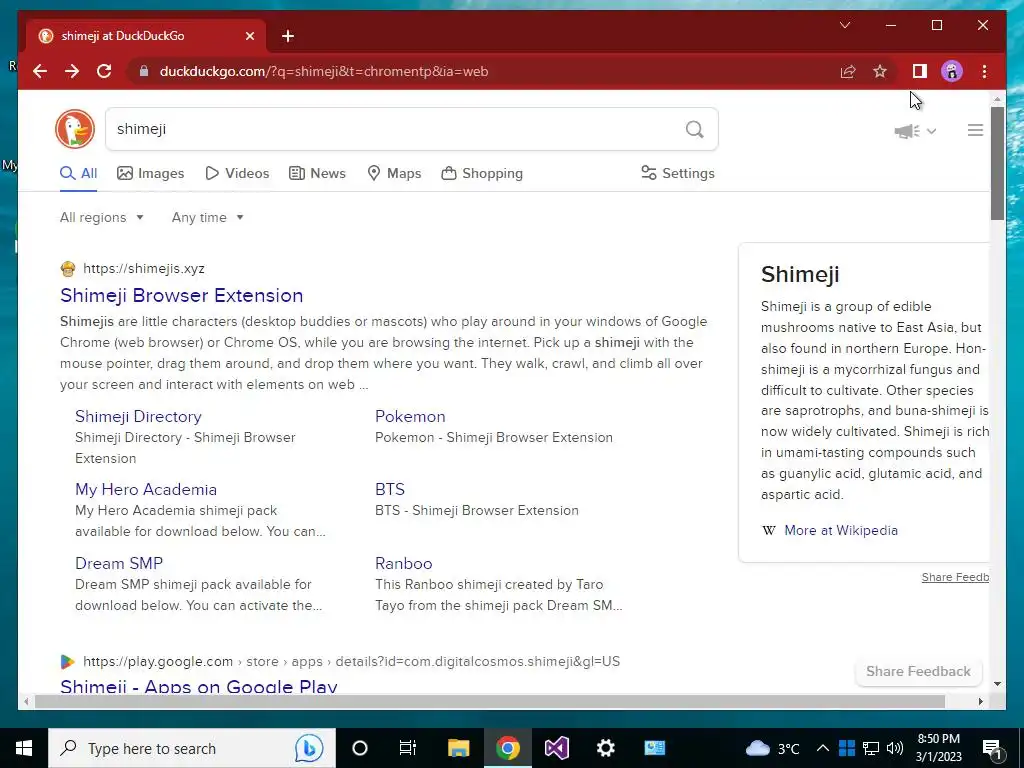
Task: Switch to the Videos tab
Action: point(237,173)
